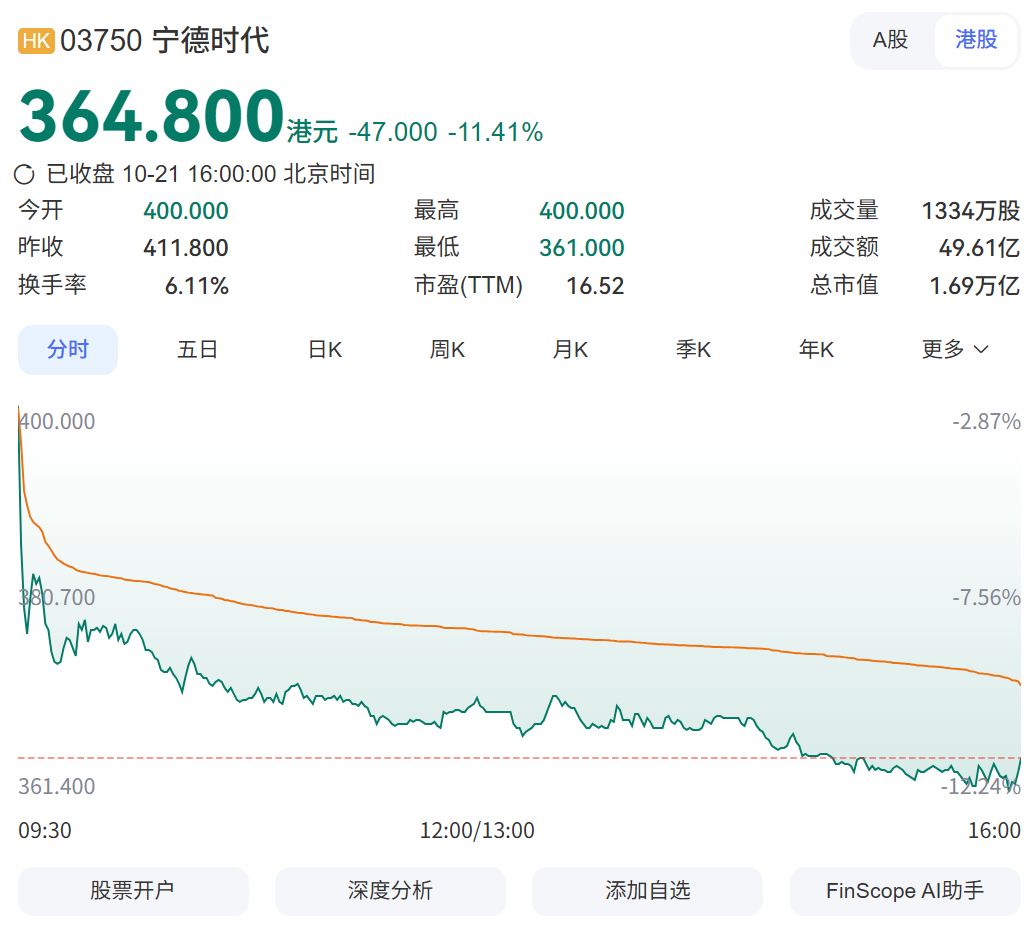Select the 季K quarterly chart tab
This screenshot has width=1036, height=931.
693,350
